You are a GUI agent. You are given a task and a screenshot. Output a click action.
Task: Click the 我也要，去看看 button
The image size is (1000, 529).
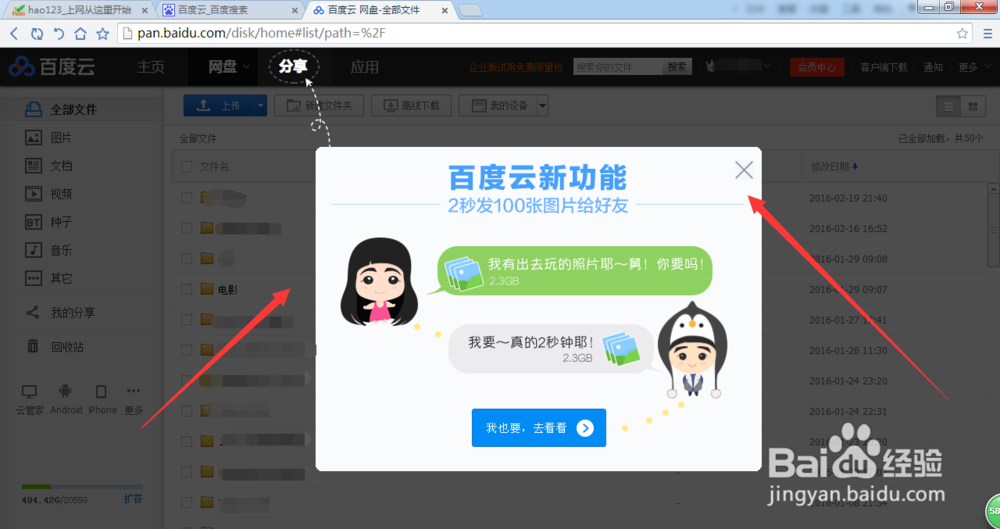539,428
